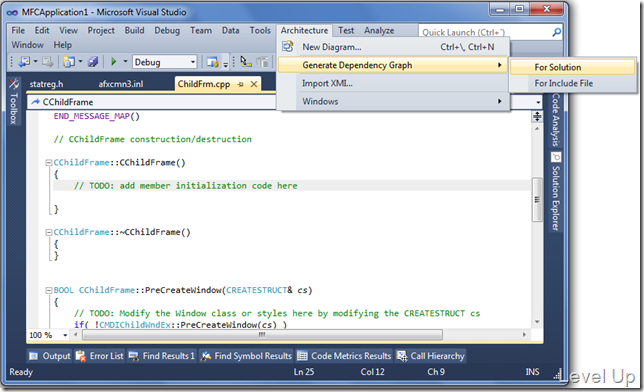Image resolution: width=644 pixels, height=392 pixels.
Task: Open the Help menu
Action: coord(62,45)
